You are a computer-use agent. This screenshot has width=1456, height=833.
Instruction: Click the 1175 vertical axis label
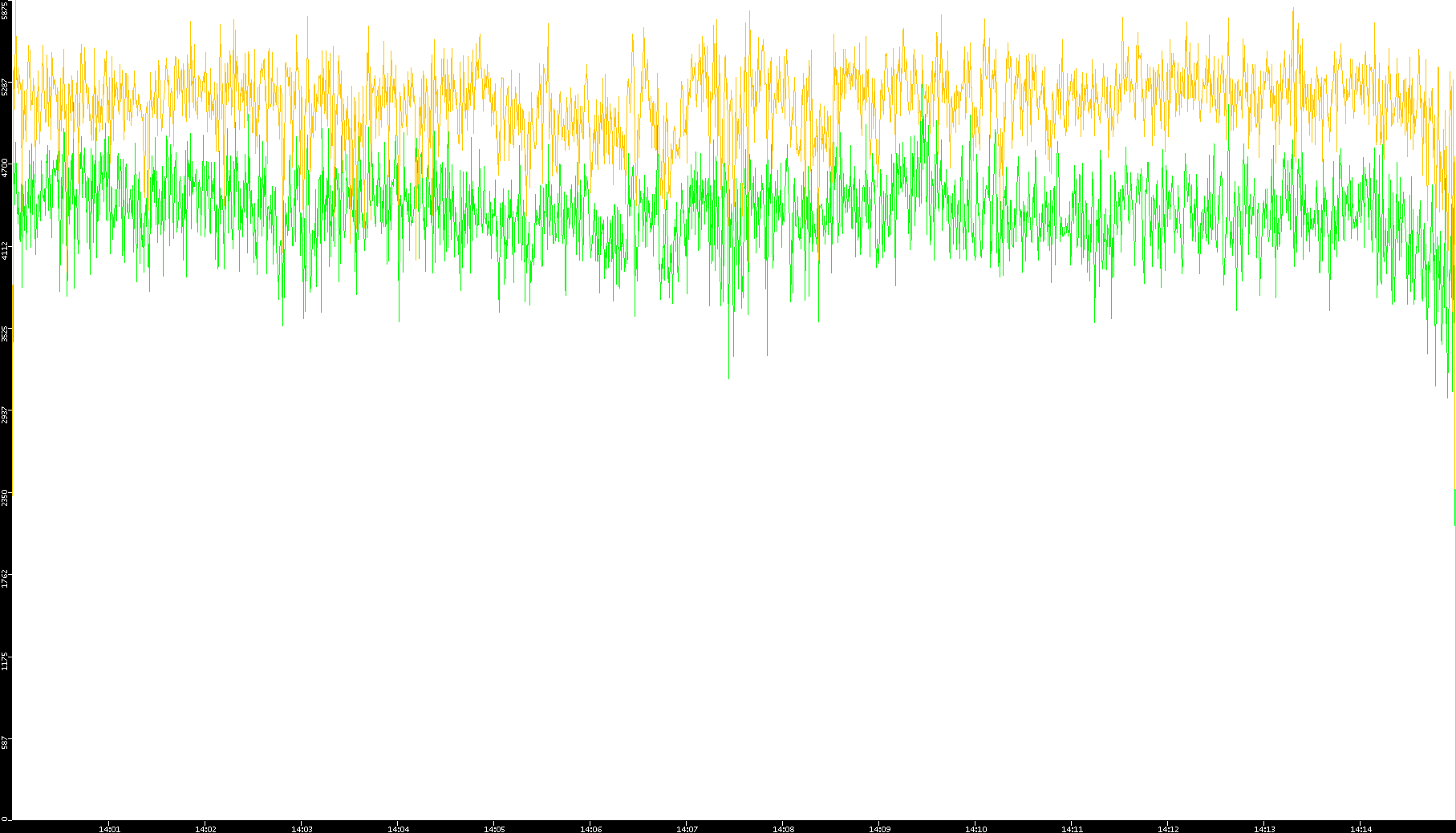[x=5, y=661]
